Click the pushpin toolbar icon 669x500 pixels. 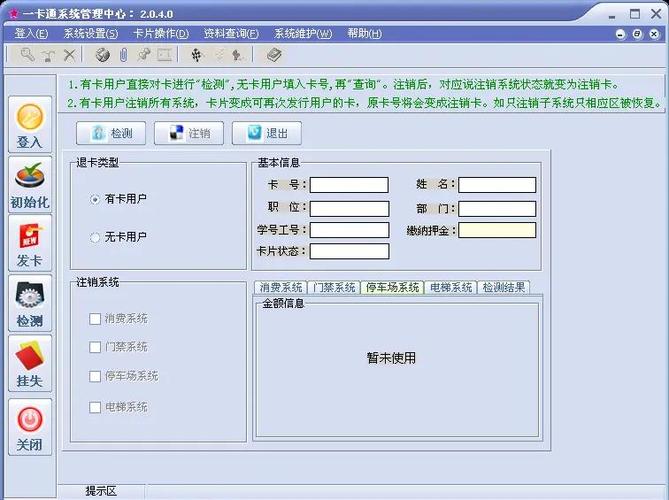click(144, 55)
